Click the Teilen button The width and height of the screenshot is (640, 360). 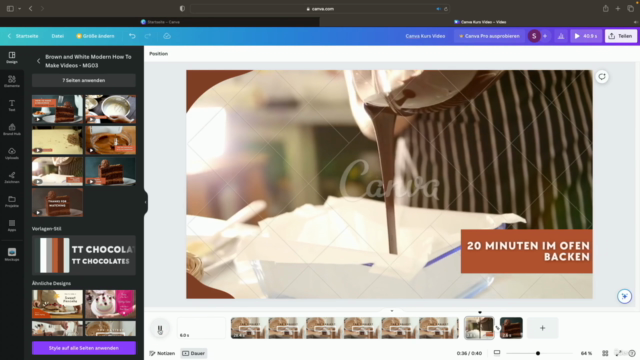coord(620,36)
